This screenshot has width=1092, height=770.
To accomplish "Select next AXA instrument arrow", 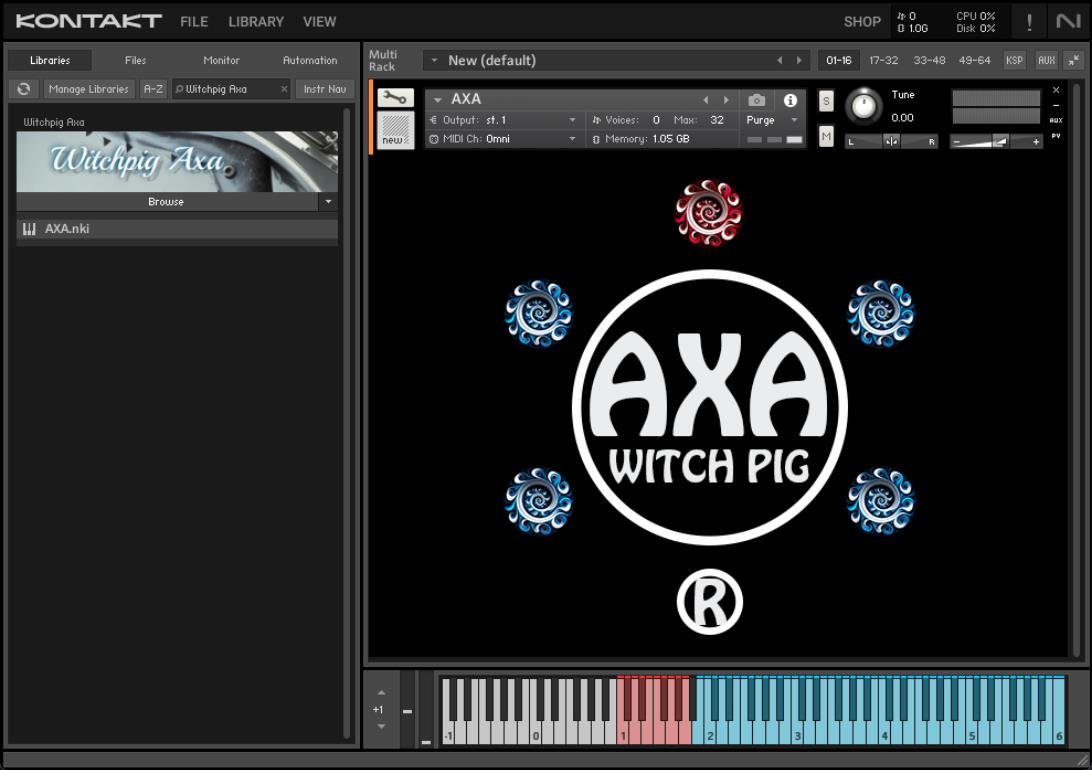I will (726, 100).
